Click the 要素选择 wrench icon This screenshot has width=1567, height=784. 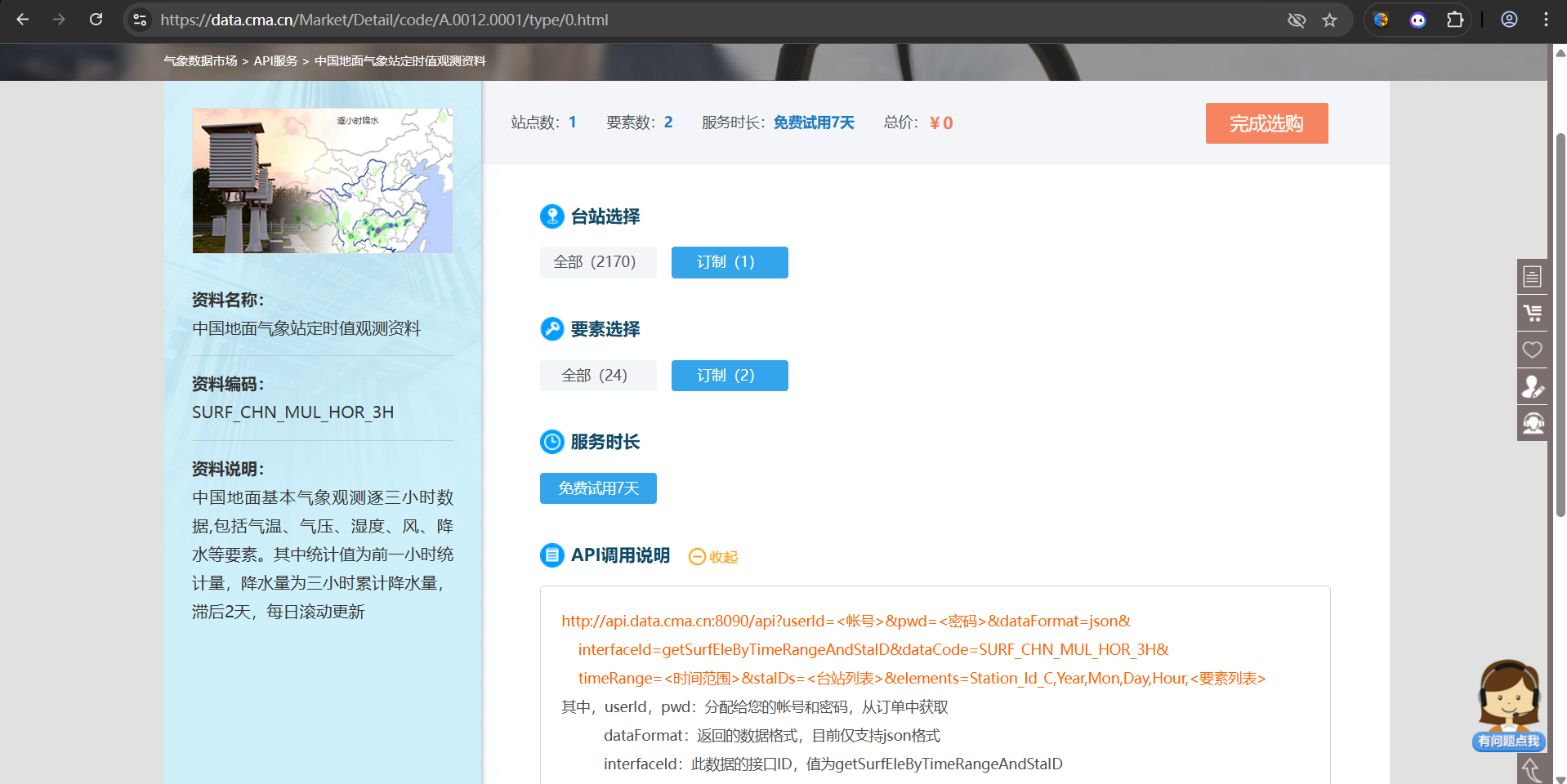click(552, 329)
